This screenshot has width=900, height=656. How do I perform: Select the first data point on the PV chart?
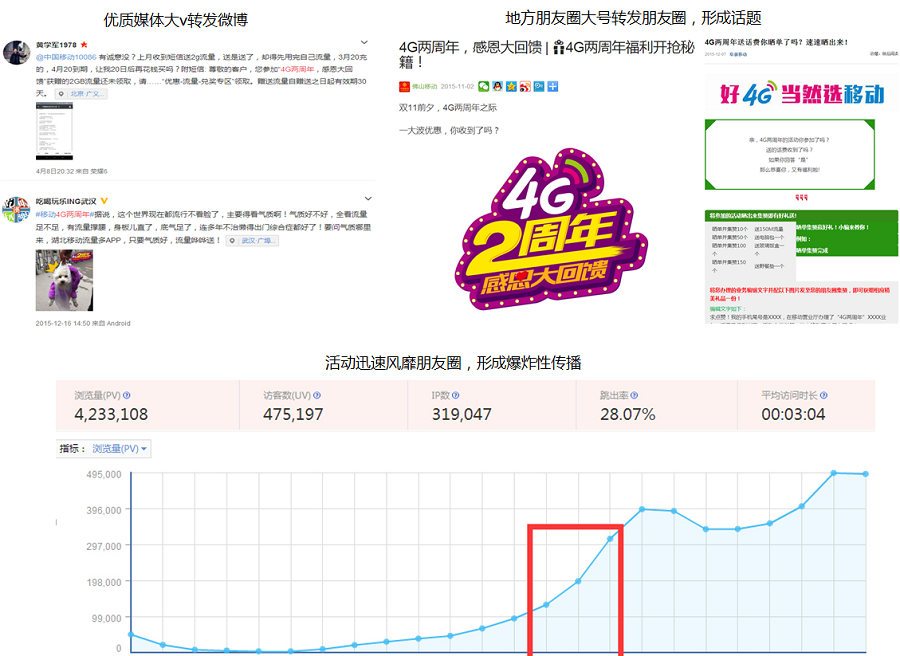point(131,635)
